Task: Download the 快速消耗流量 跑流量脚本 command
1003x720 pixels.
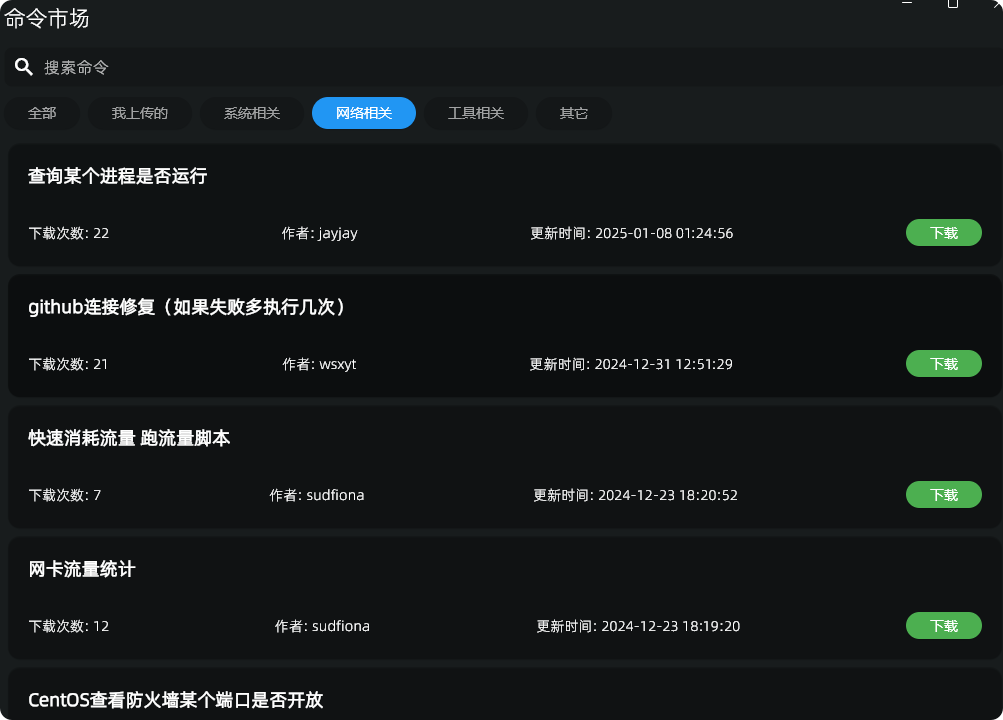Action: [943, 495]
